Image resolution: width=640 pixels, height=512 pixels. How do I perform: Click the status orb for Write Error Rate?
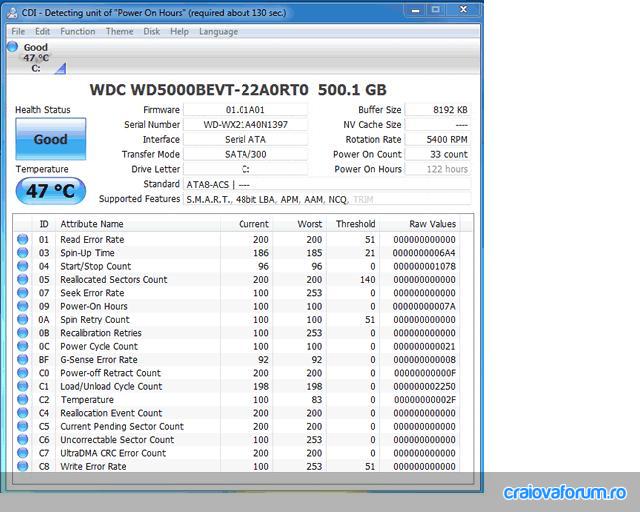[23, 466]
